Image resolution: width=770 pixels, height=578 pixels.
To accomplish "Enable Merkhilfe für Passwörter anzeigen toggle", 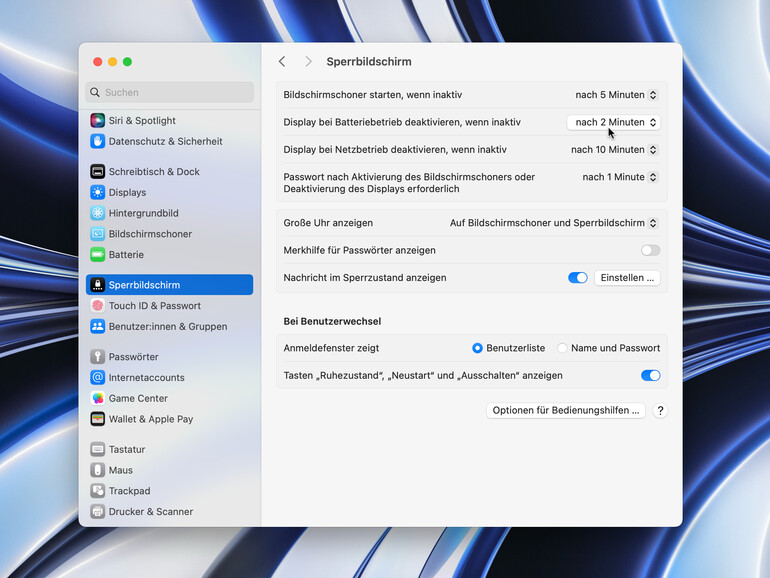I will click(x=650, y=250).
